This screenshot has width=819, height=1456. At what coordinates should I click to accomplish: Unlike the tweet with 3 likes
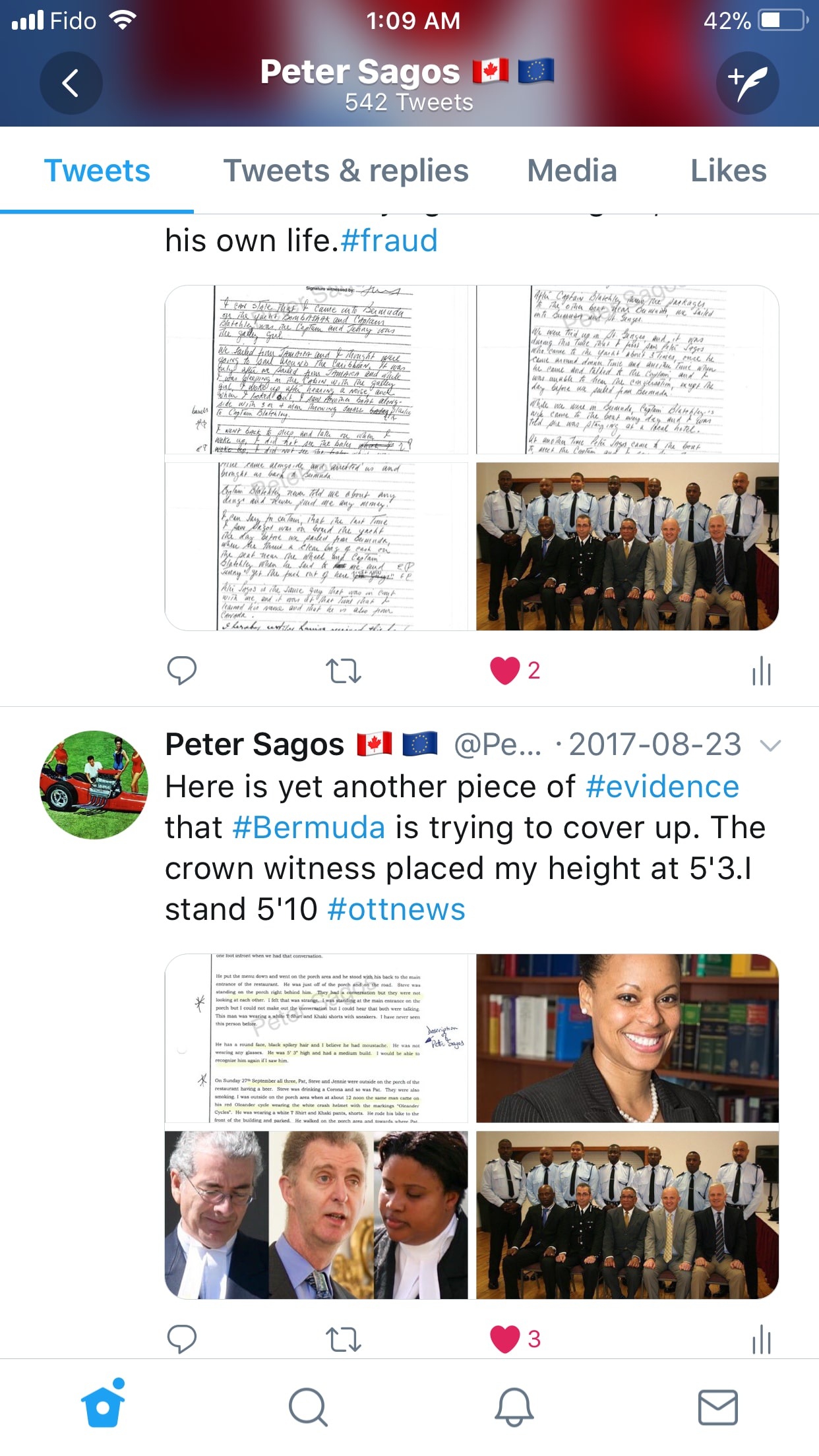(x=505, y=1340)
